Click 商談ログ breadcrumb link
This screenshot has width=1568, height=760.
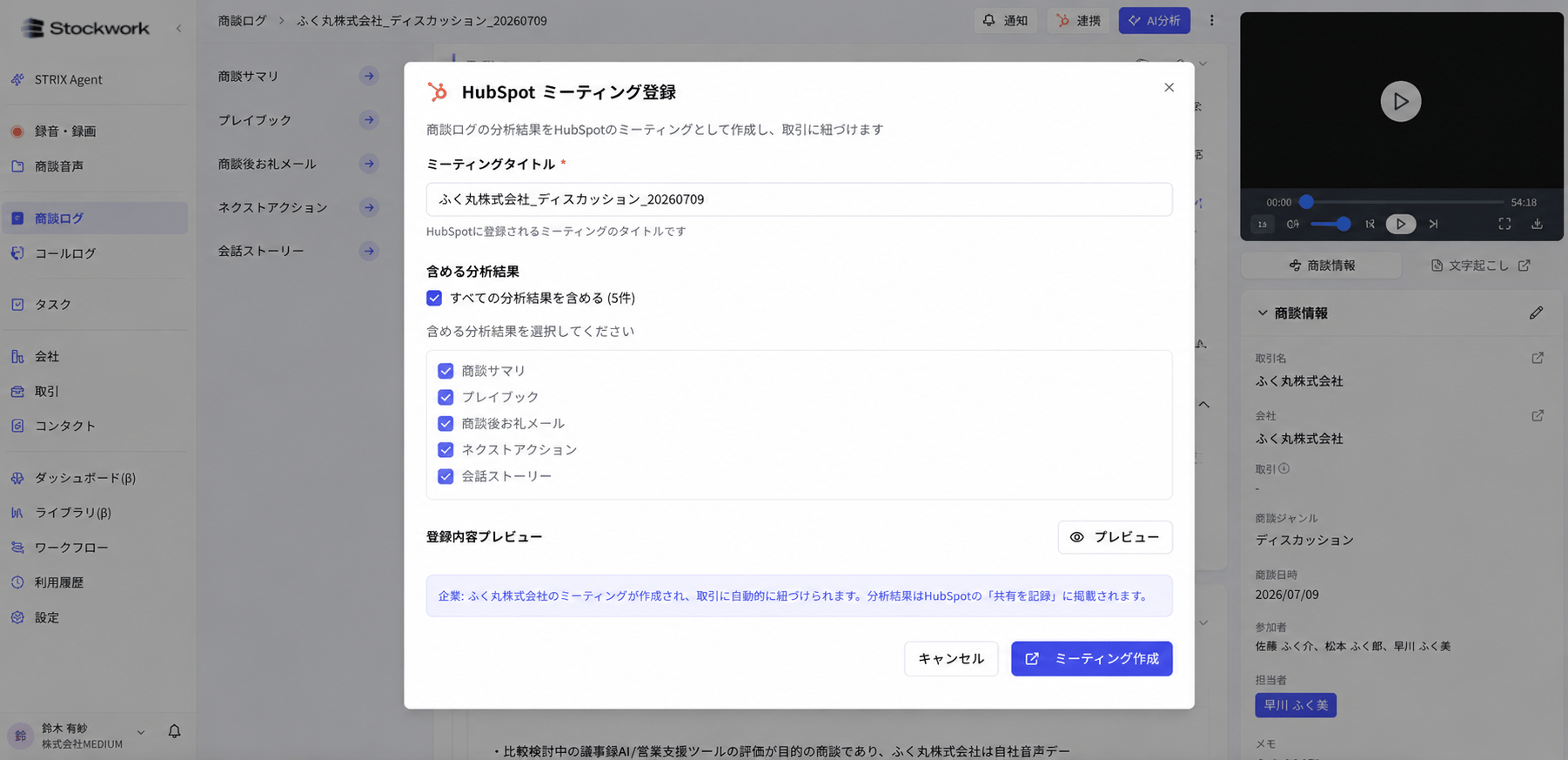[x=242, y=21]
